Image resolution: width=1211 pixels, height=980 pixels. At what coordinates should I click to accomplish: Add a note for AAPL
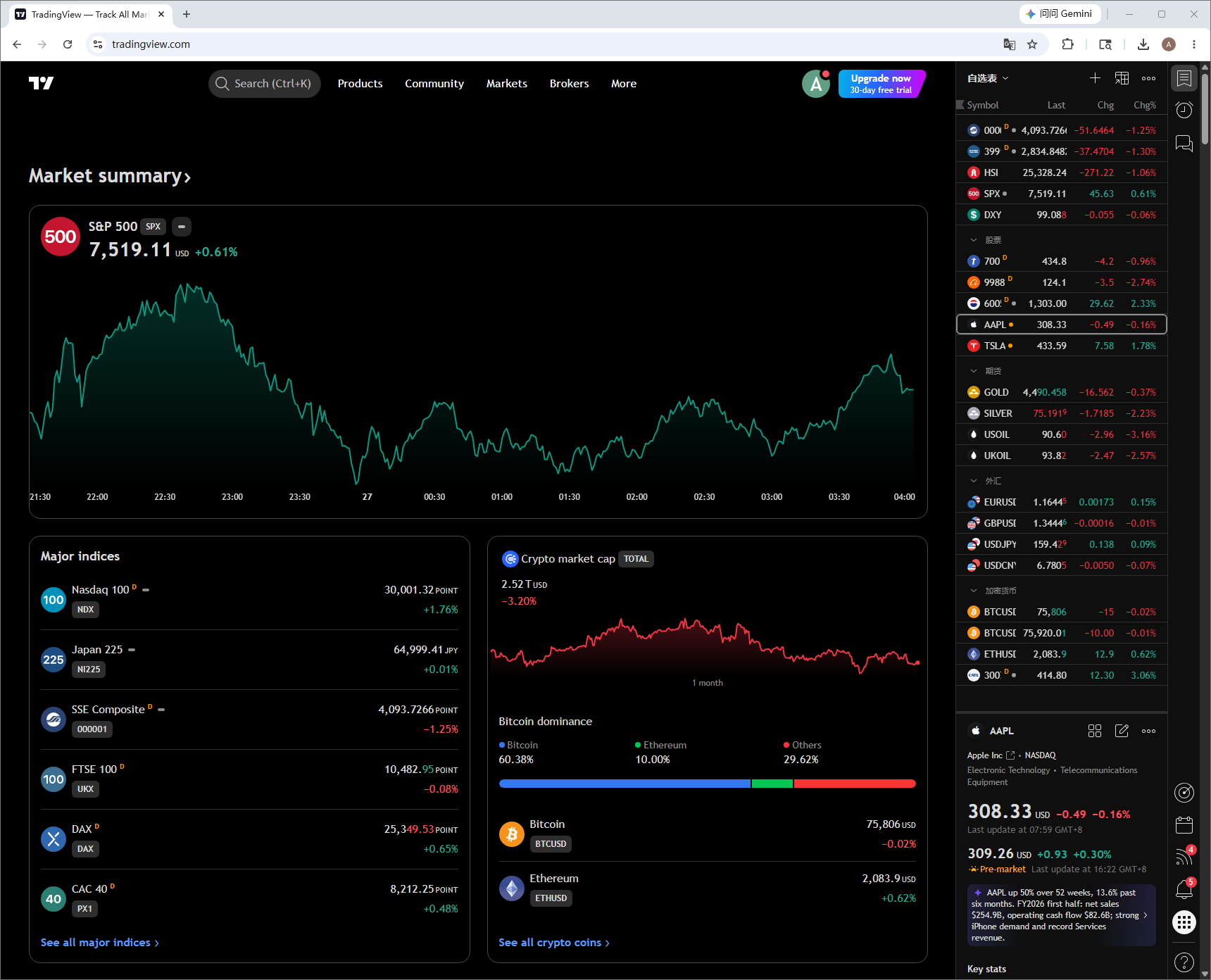tap(1122, 731)
